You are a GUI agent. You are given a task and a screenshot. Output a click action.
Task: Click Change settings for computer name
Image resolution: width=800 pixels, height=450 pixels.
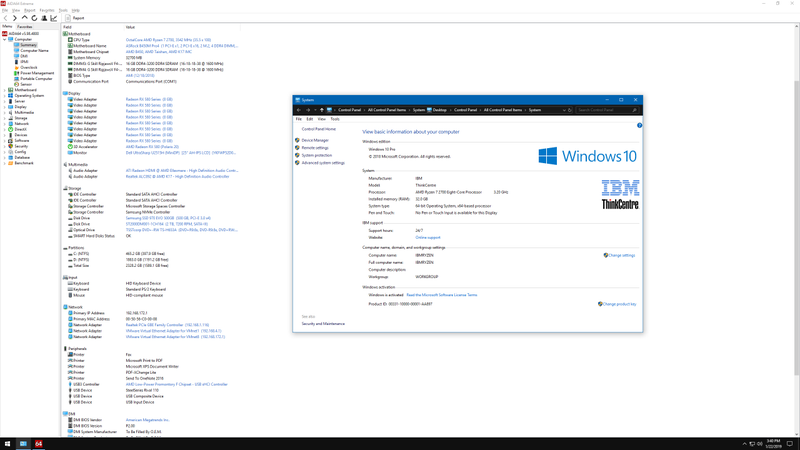click(x=621, y=255)
